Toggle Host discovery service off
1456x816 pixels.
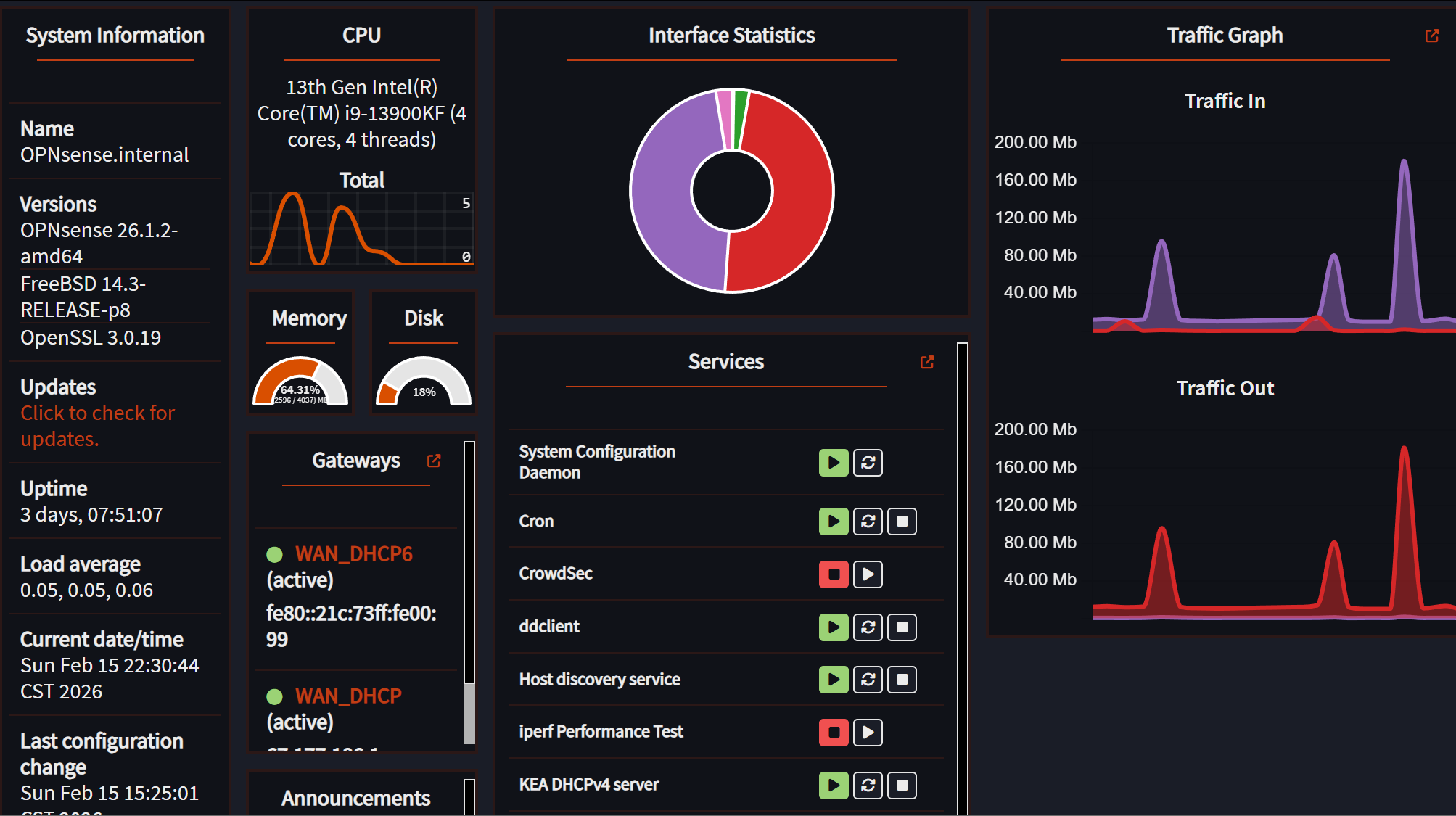coord(902,680)
